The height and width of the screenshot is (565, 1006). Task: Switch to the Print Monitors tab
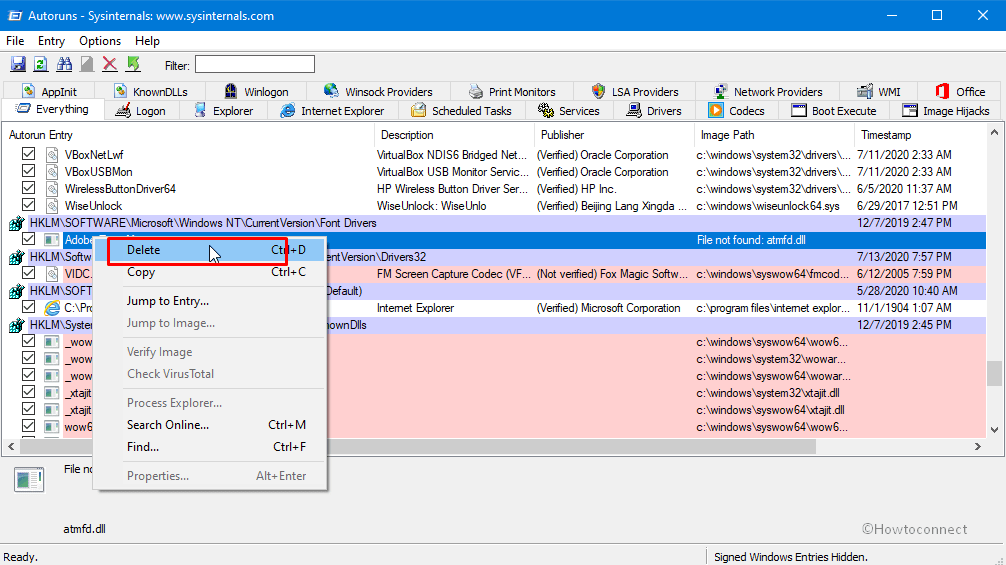pos(512,92)
